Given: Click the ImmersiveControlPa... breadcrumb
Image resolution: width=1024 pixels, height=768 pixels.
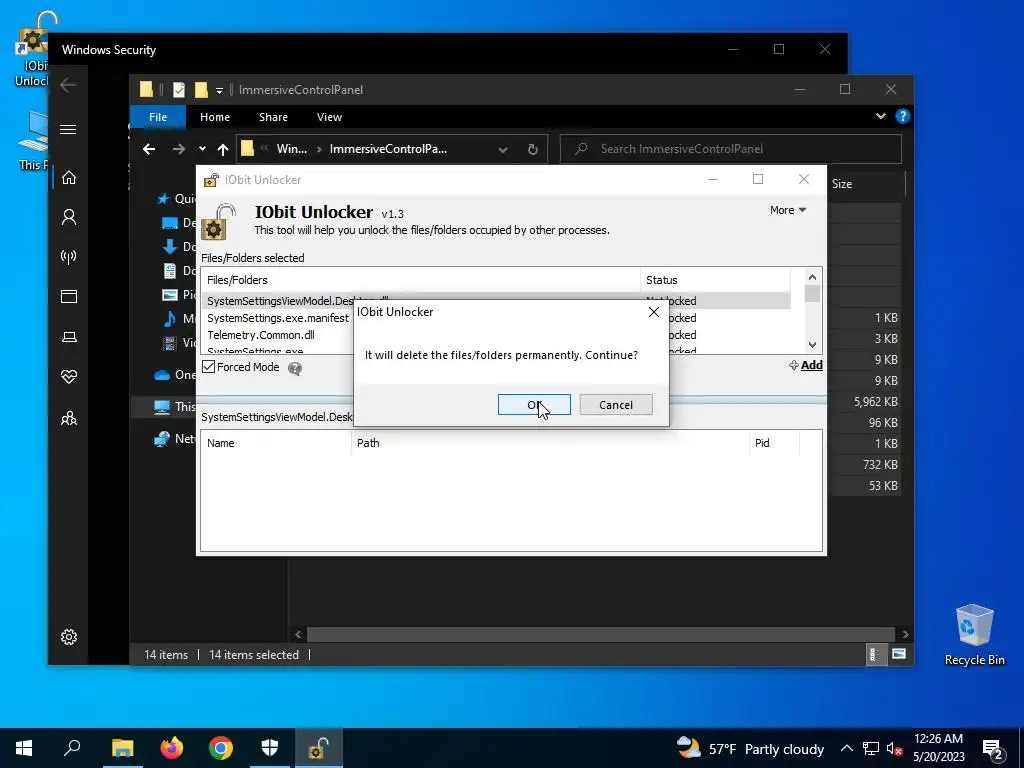Looking at the screenshot, I should (388, 149).
